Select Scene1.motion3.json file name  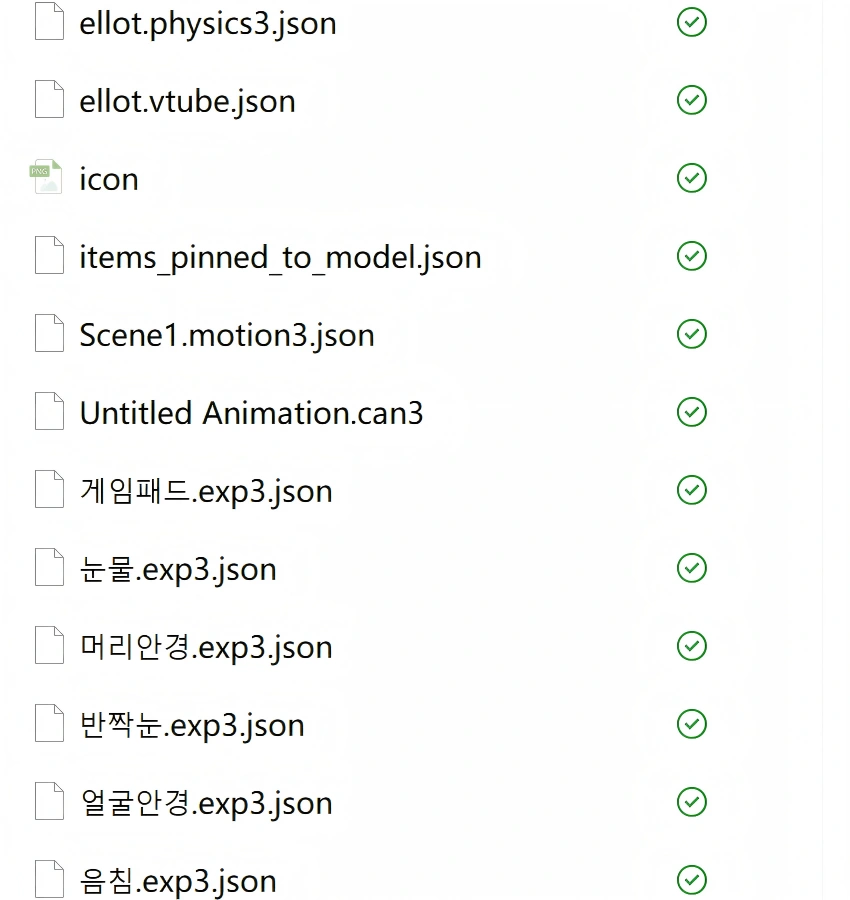tap(227, 335)
